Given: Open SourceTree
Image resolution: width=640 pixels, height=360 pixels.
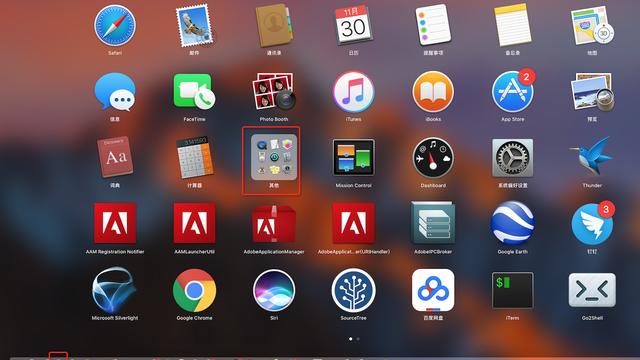Looking at the screenshot, I should coord(353,290).
